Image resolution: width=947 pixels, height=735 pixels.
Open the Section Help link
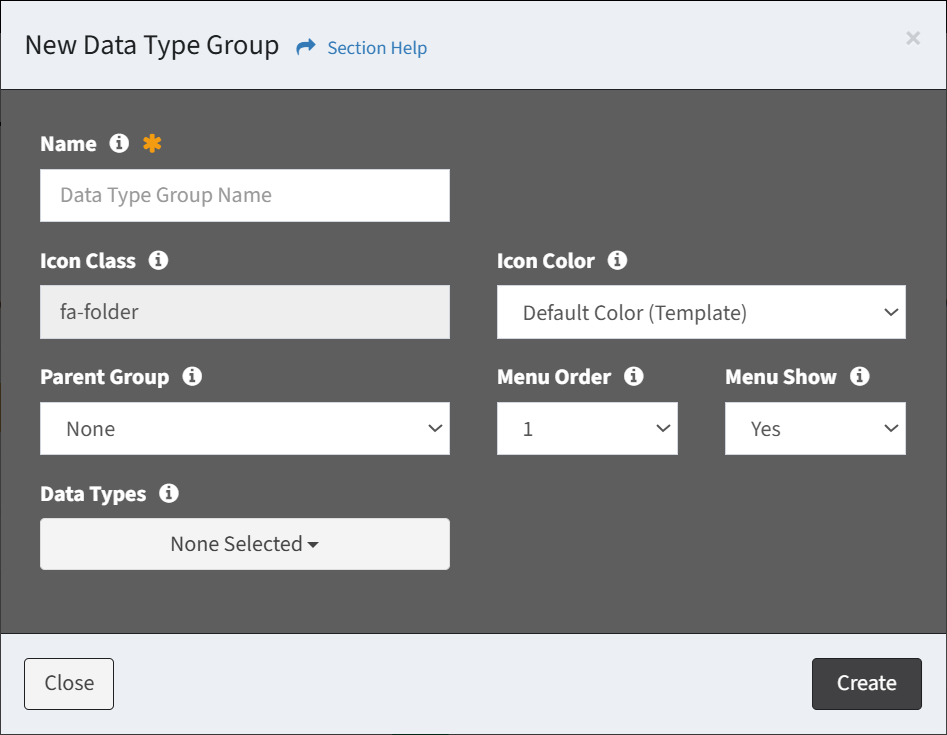[x=377, y=48]
